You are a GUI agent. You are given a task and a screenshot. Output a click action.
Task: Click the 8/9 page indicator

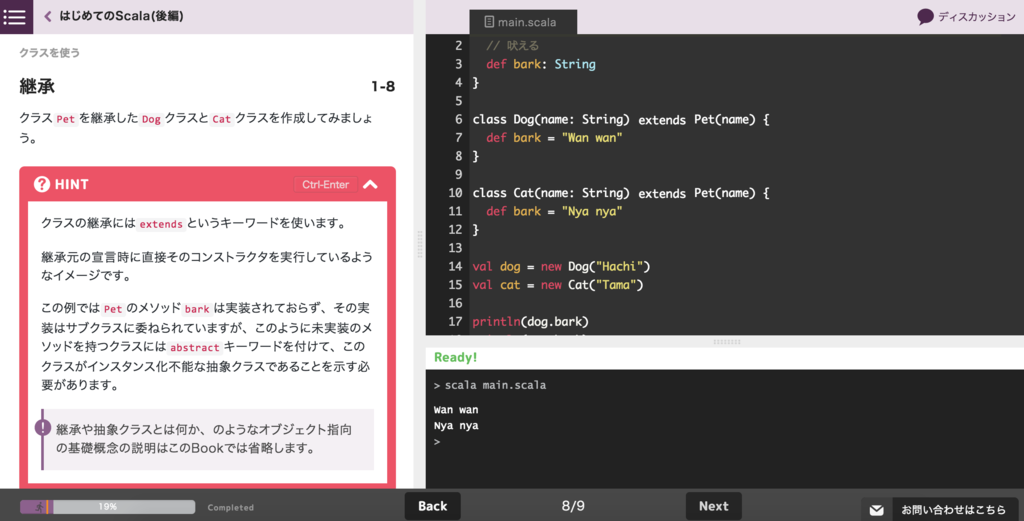[x=573, y=506]
